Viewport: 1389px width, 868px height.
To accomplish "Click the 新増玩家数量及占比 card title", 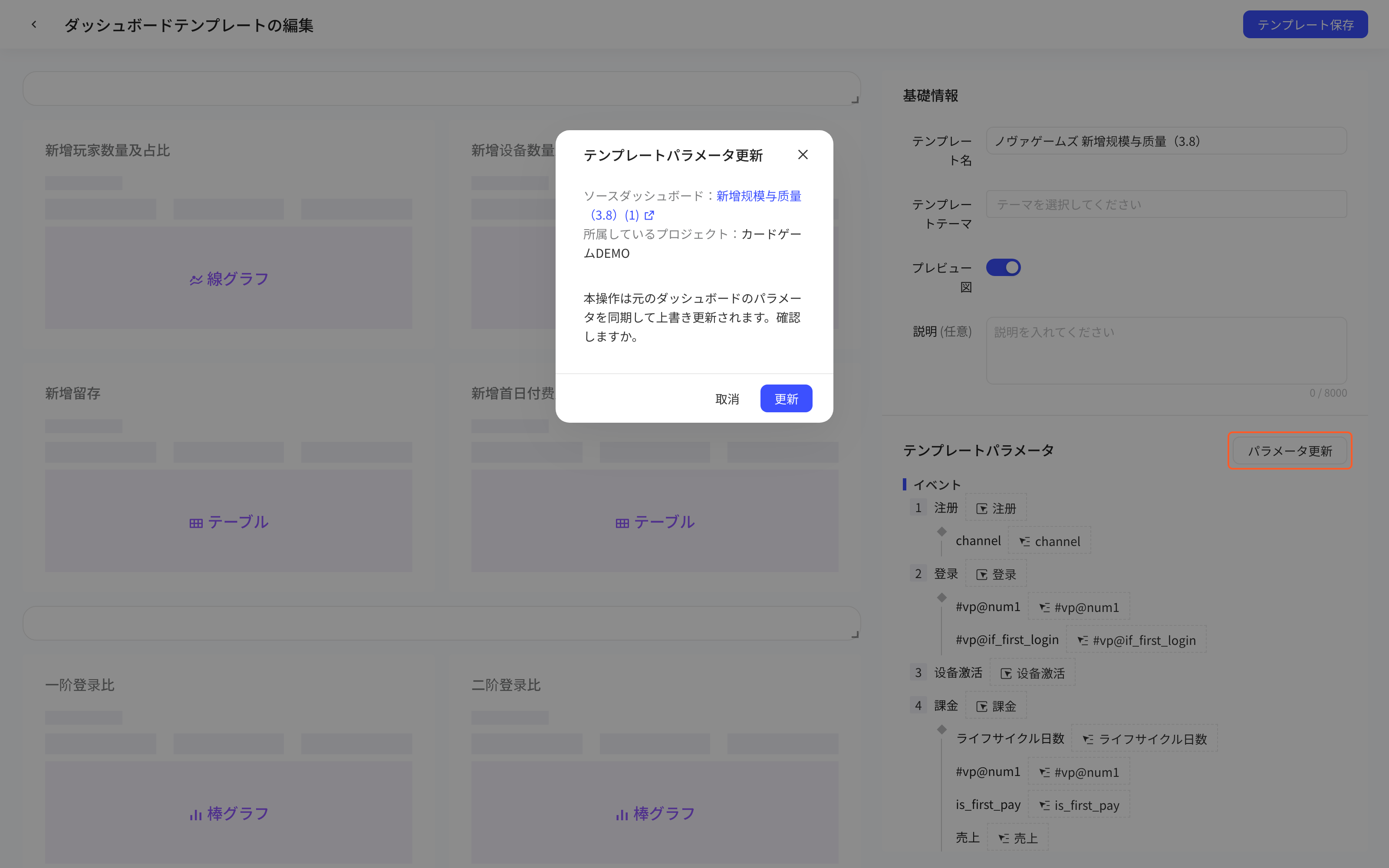I will [107, 151].
